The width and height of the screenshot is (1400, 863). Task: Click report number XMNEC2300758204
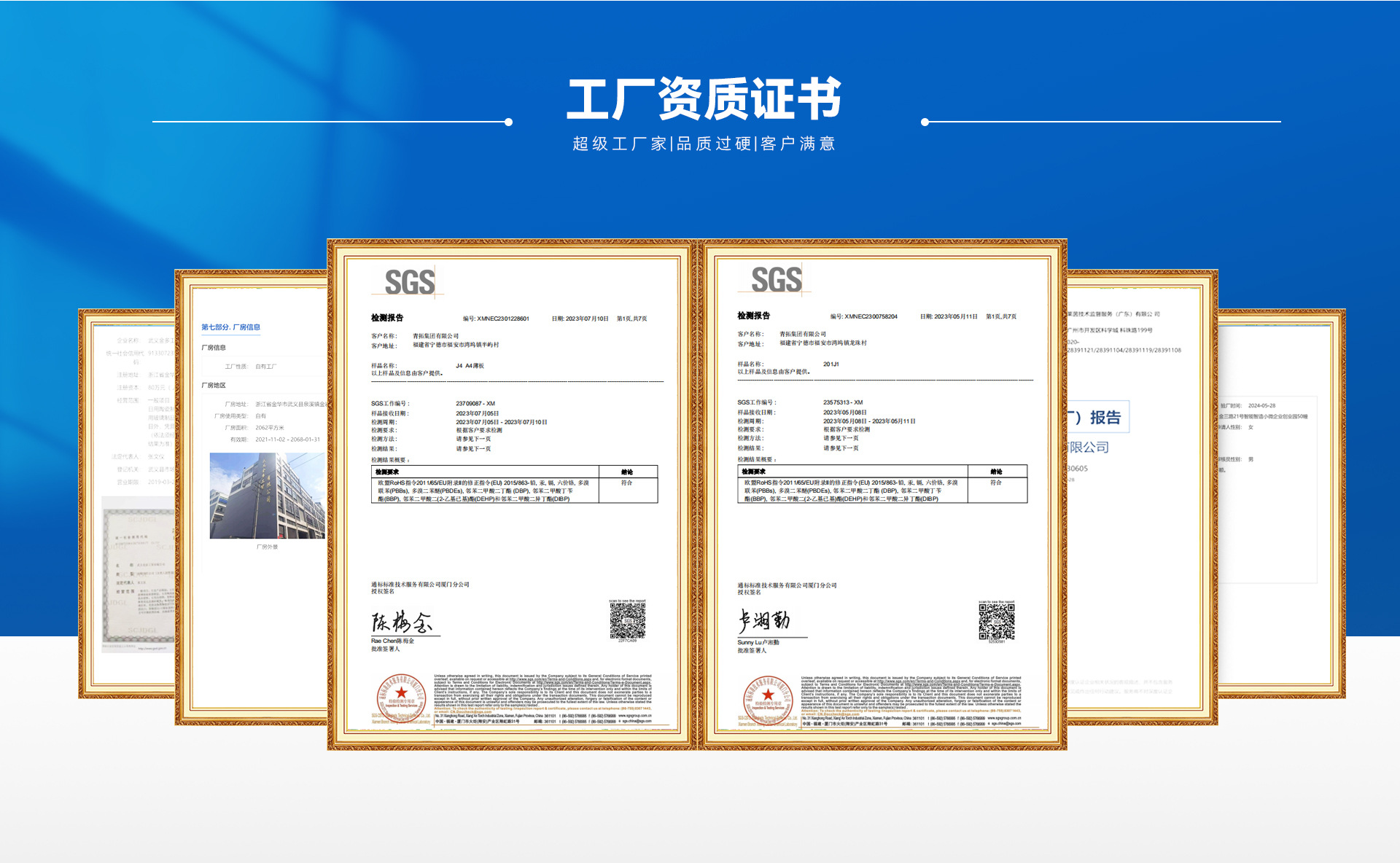[870, 316]
